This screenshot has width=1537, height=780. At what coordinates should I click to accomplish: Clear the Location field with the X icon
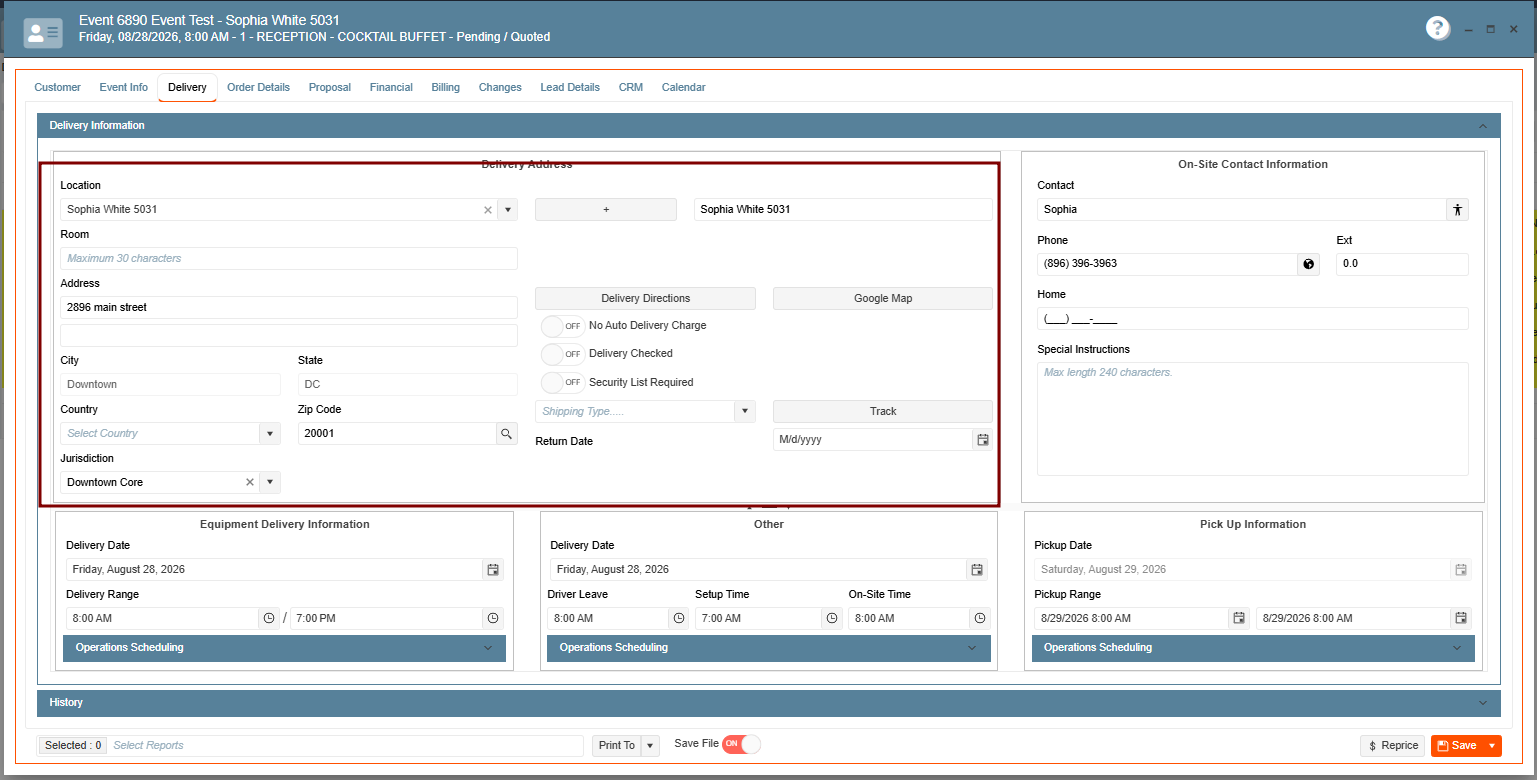tap(488, 210)
